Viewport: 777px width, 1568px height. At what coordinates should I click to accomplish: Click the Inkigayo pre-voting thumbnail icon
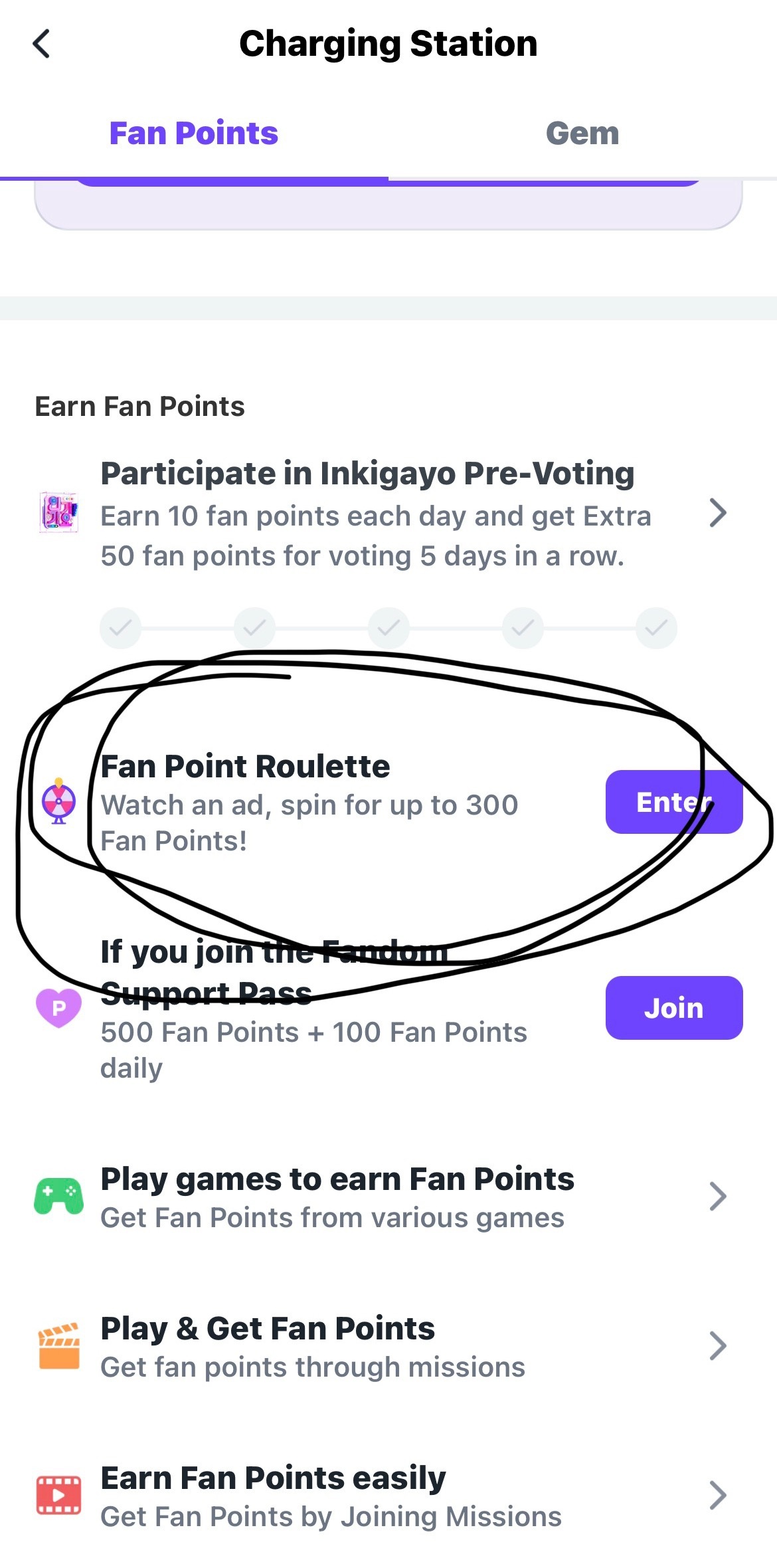click(59, 513)
